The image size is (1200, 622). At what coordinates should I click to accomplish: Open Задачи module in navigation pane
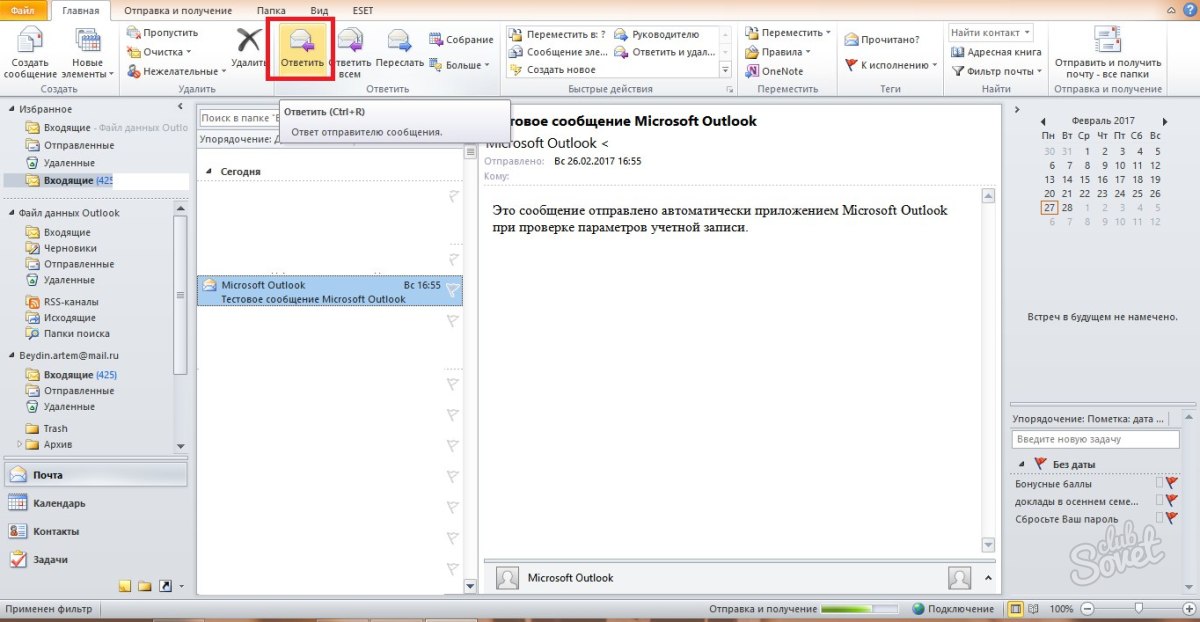[x=94, y=559]
